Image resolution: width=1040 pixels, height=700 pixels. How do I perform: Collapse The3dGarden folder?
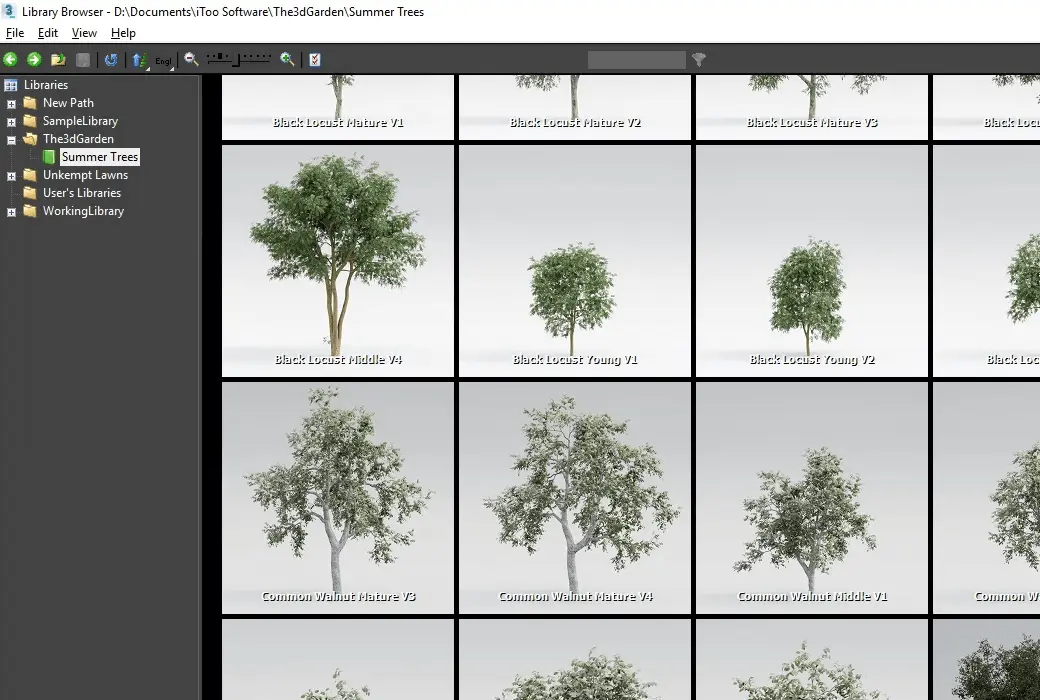pyautogui.click(x=11, y=139)
